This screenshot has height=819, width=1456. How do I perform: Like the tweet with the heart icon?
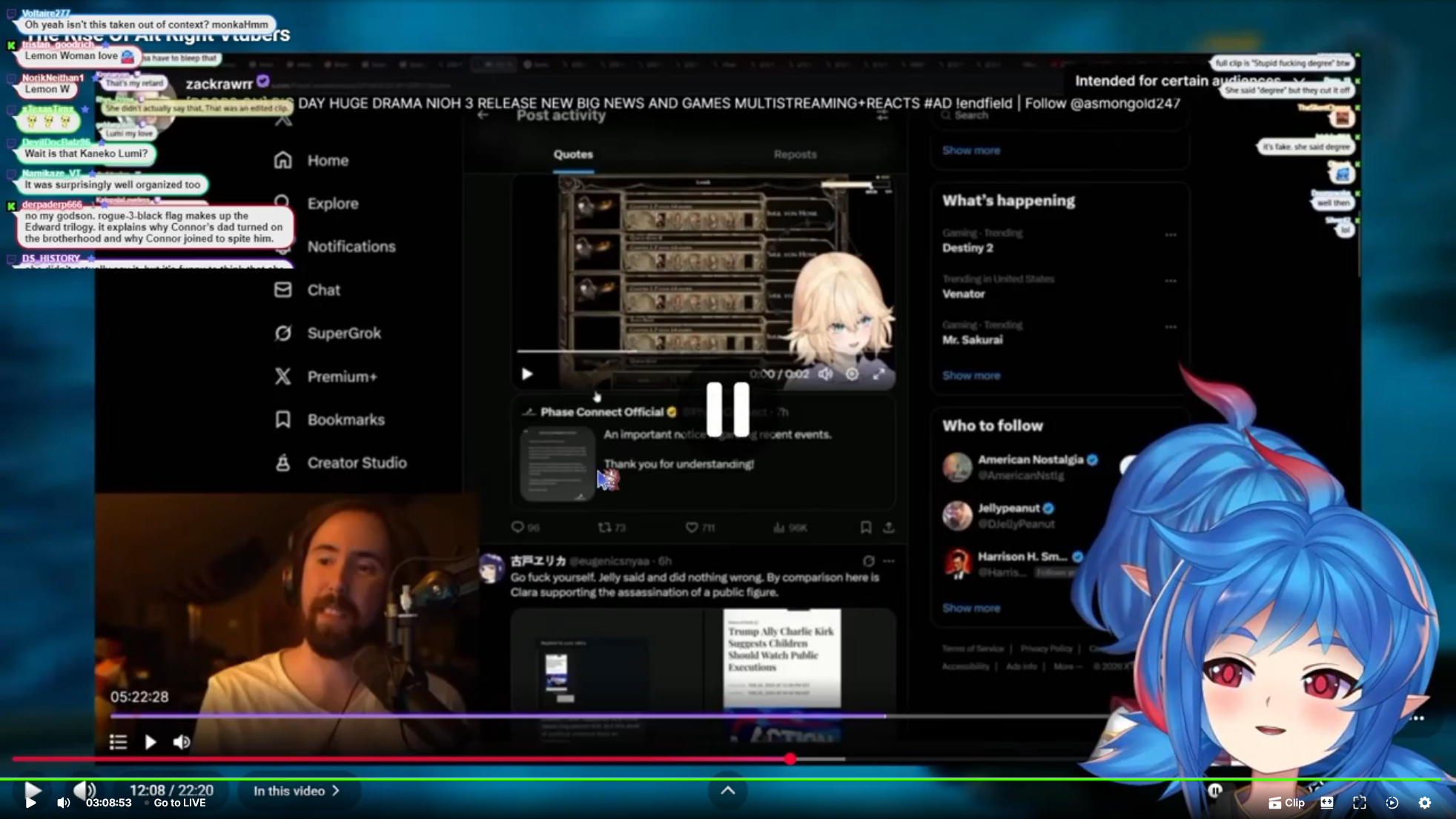(x=692, y=527)
